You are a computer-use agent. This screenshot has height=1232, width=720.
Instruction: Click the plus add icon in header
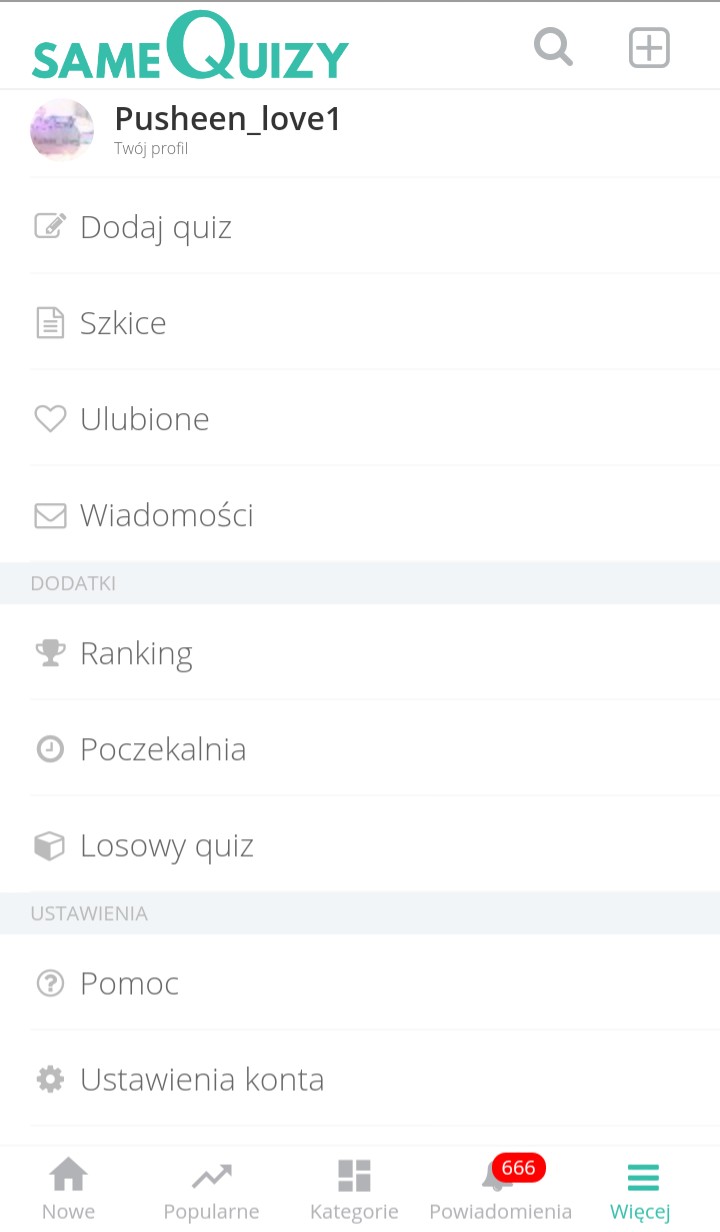click(648, 47)
